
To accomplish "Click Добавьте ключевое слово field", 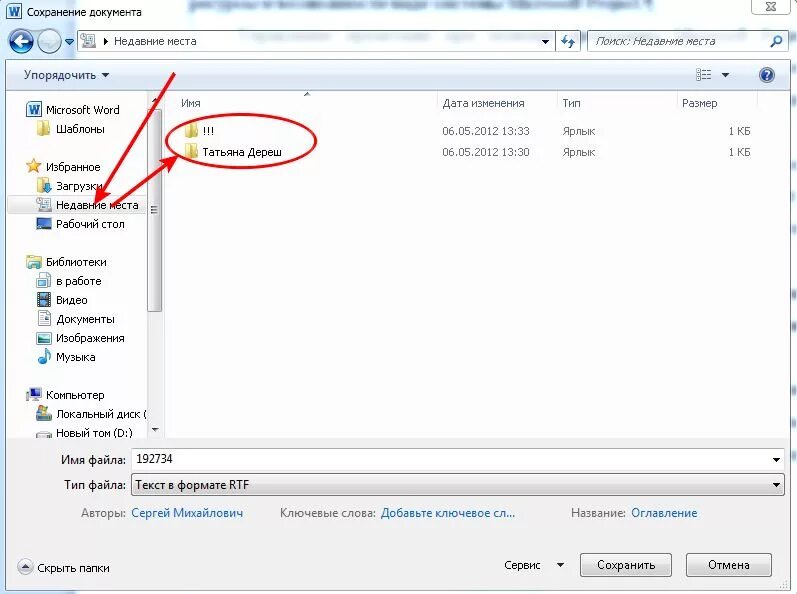I will tap(448, 513).
